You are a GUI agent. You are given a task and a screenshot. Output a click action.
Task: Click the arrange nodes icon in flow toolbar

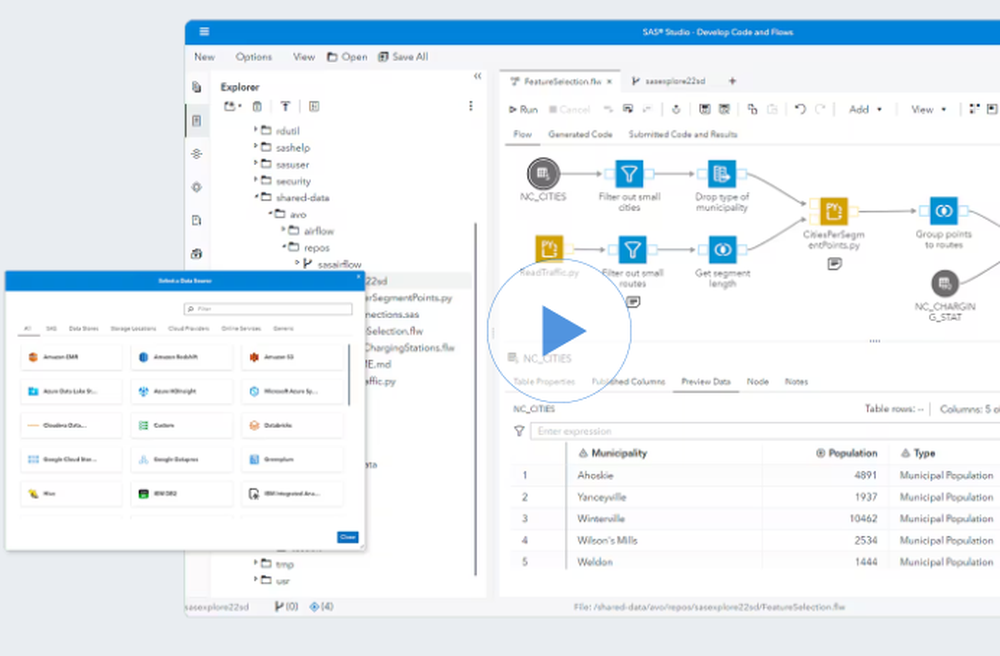[x=974, y=109]
